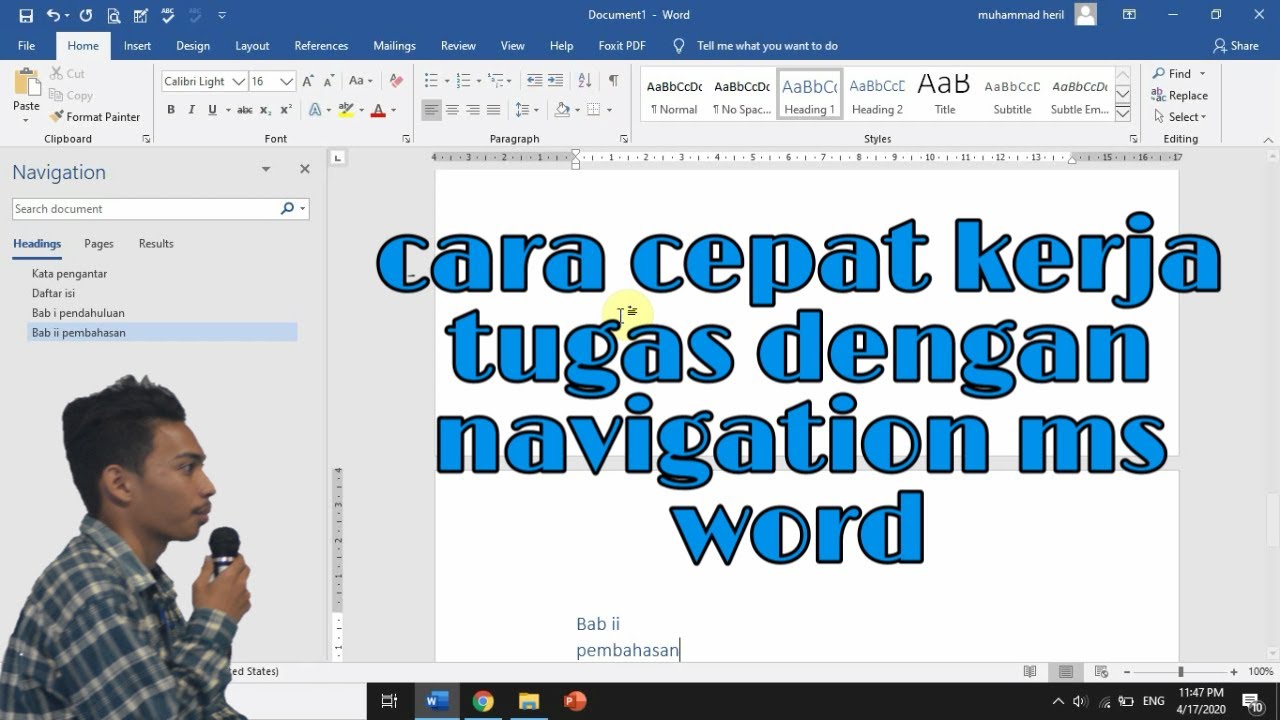The image size is (1280, 720).
Task: Open the font size dropdown showing 16
Action: [287, 82]
